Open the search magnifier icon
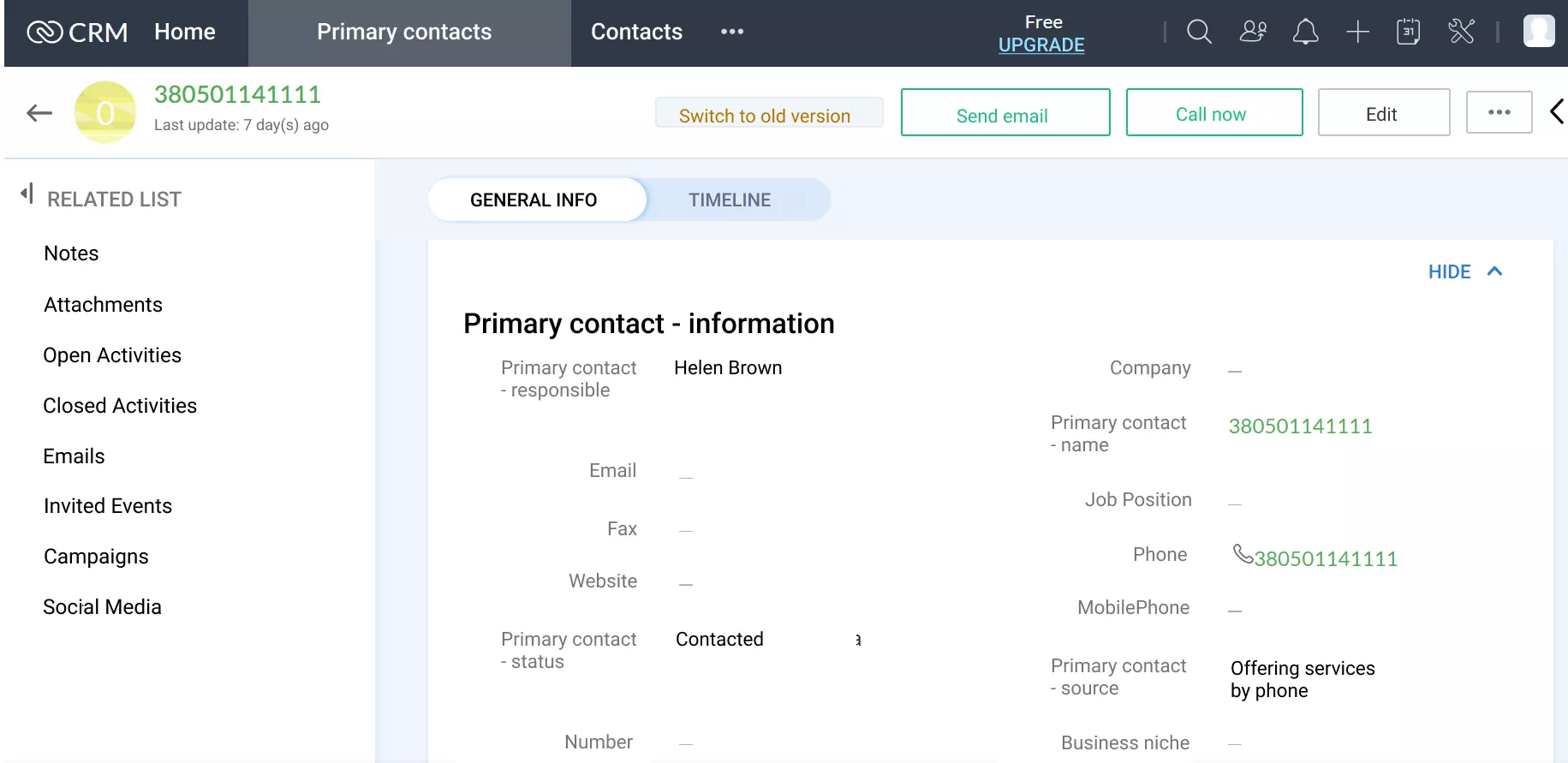Image resolution: width=1568 pixels, height=763 pixels. tap(1199, 32)
